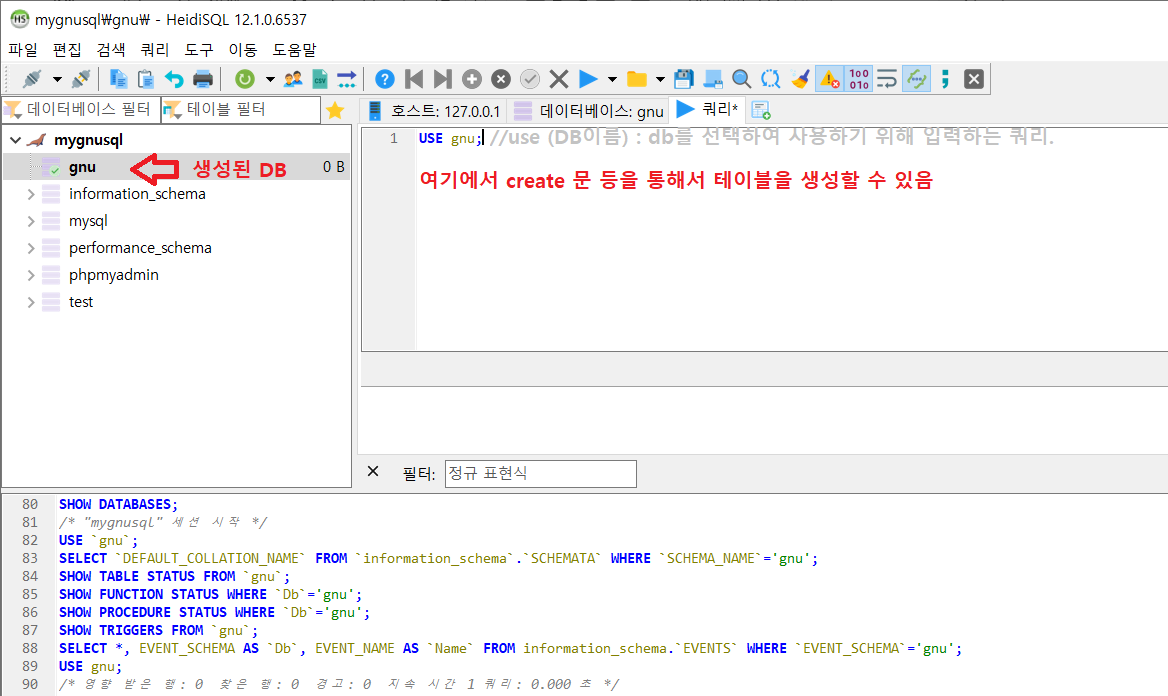The width and height of the screenshot is (1168, 696).
Task: Toggle the binary 100 010 display icon
Action: click(859, 79)
